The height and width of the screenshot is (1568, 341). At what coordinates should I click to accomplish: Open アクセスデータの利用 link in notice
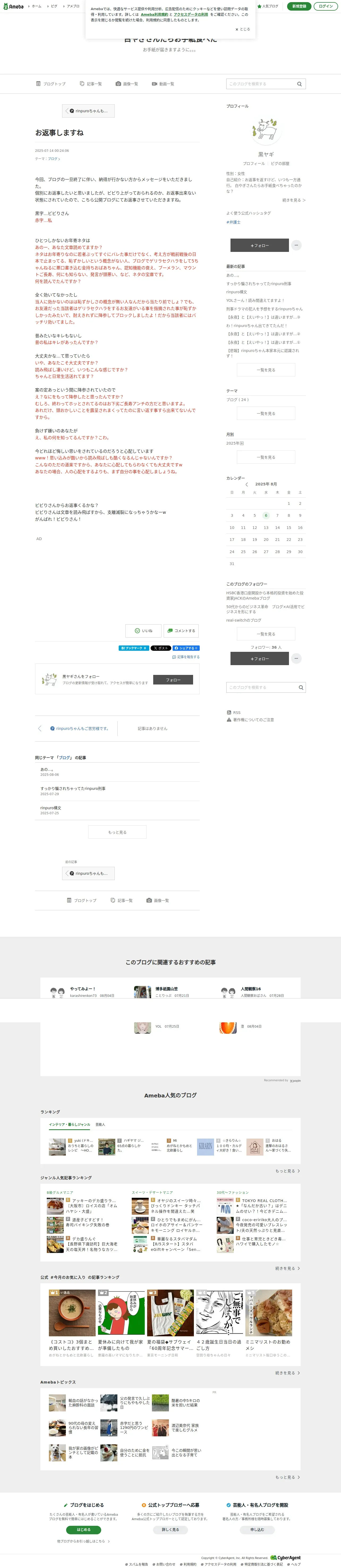[191, 15]
